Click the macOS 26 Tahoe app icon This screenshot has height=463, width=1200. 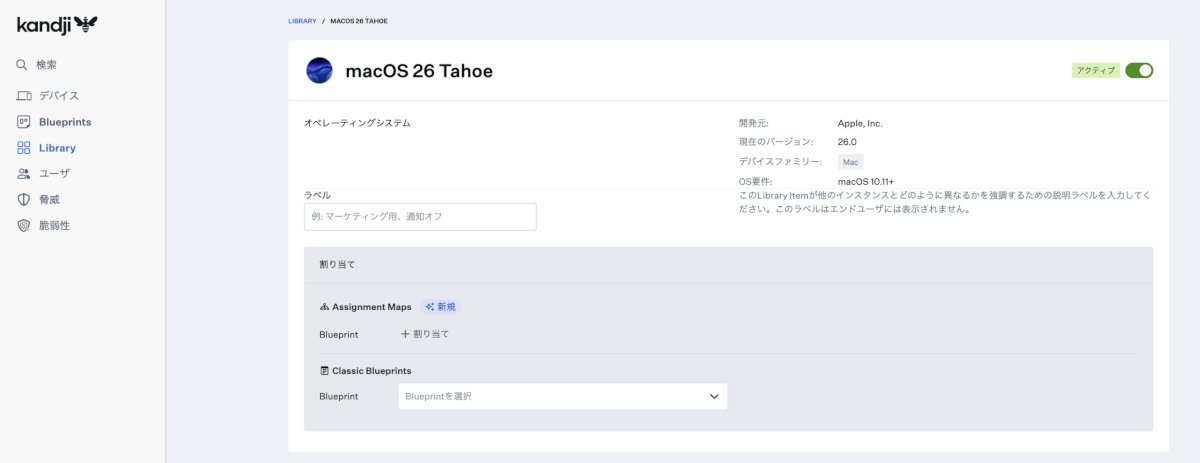319,71
